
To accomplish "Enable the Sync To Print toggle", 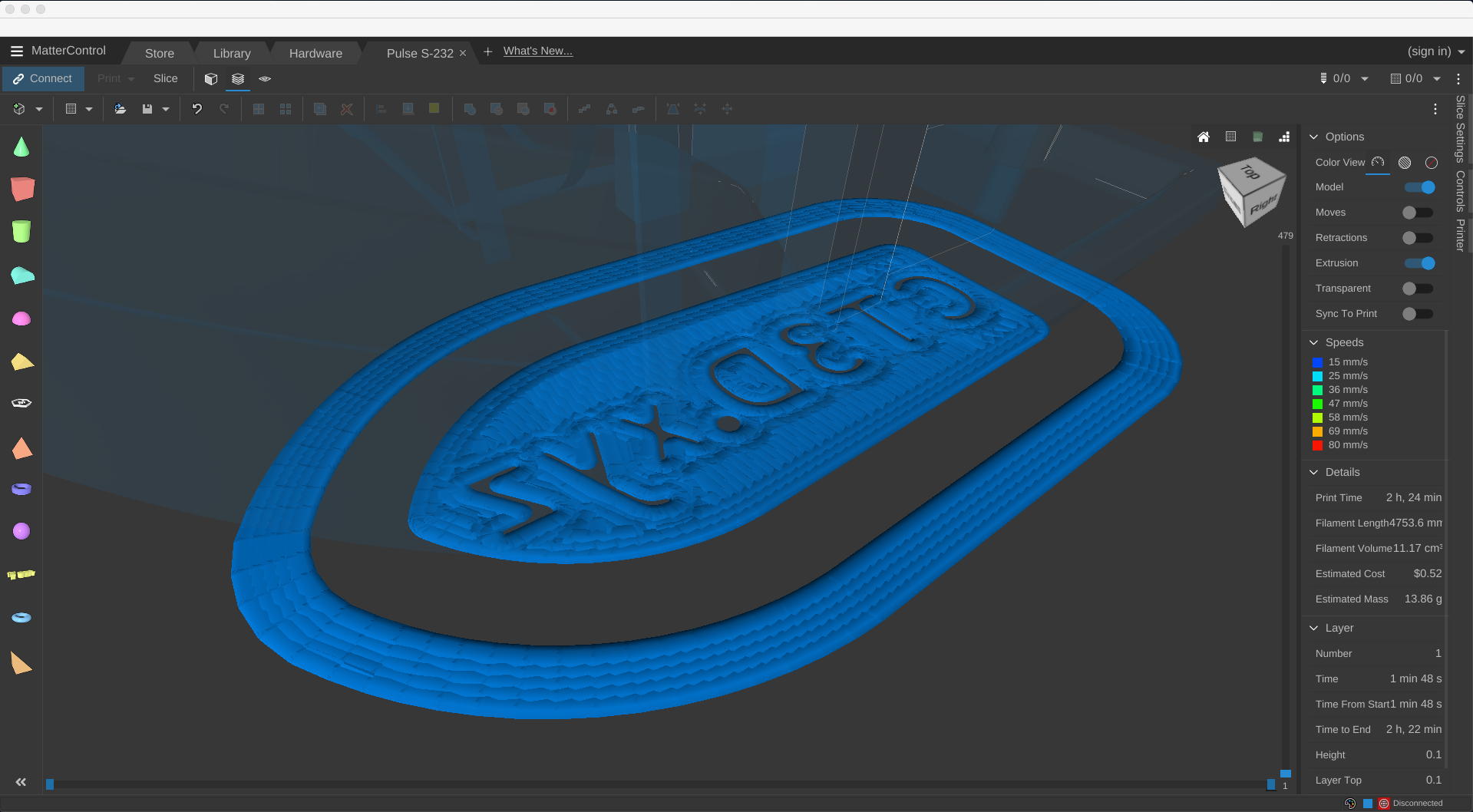I will coord(1418,314).
